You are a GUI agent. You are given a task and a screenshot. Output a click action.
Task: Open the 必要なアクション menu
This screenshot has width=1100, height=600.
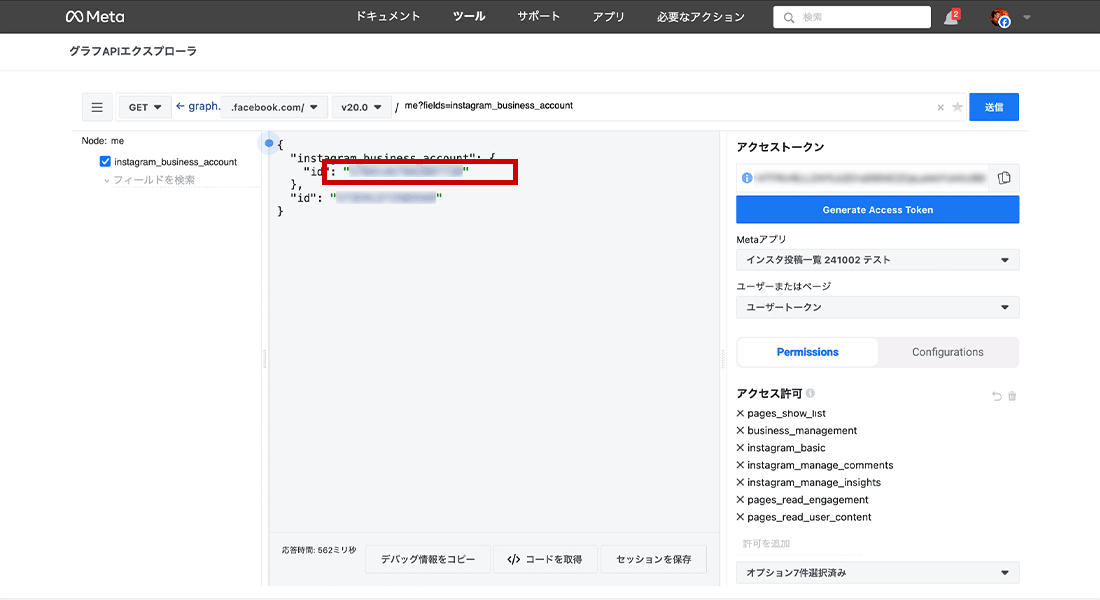pyautogui.click(x=701, y=16)
